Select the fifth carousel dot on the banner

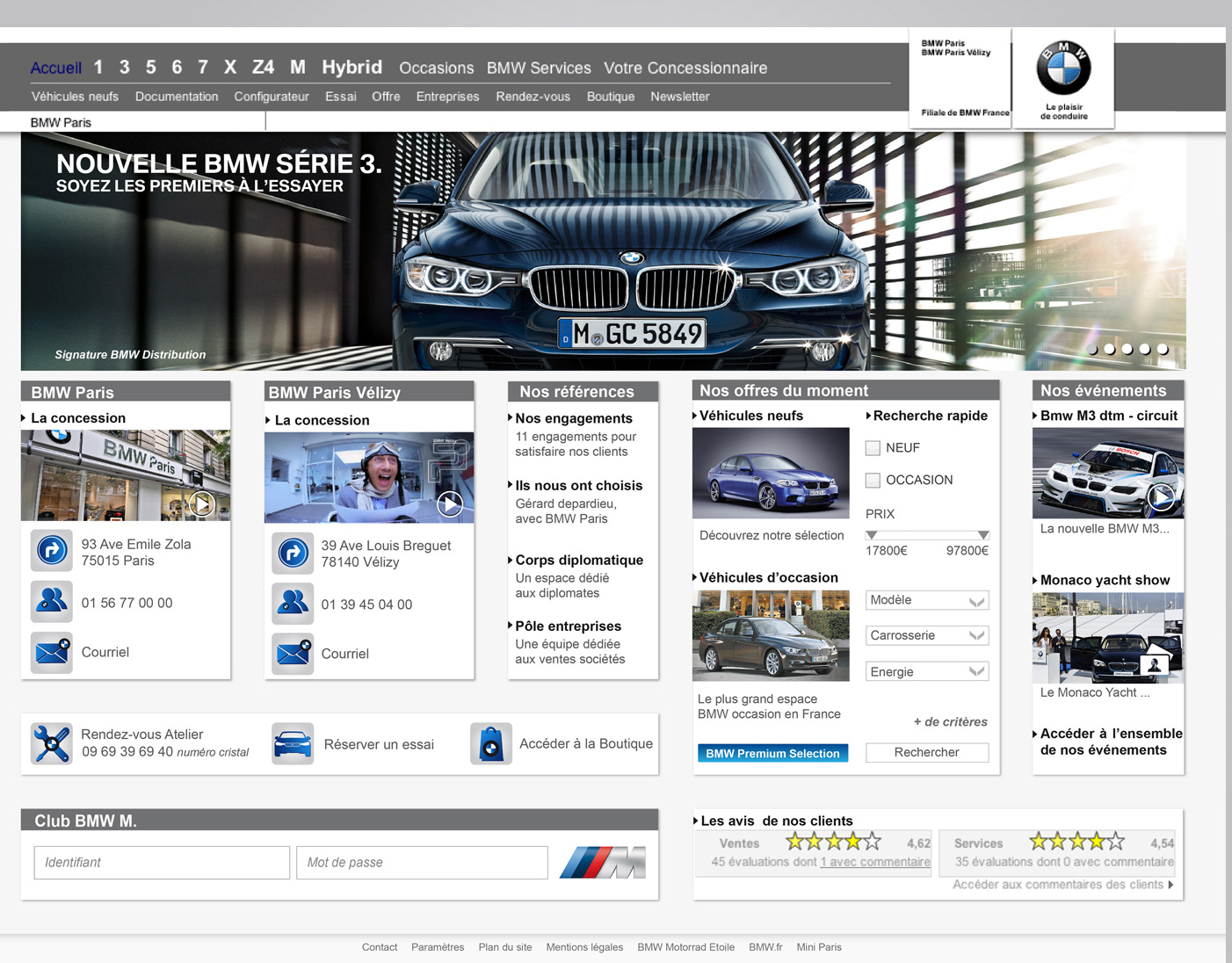click(x=1163, y=349)
